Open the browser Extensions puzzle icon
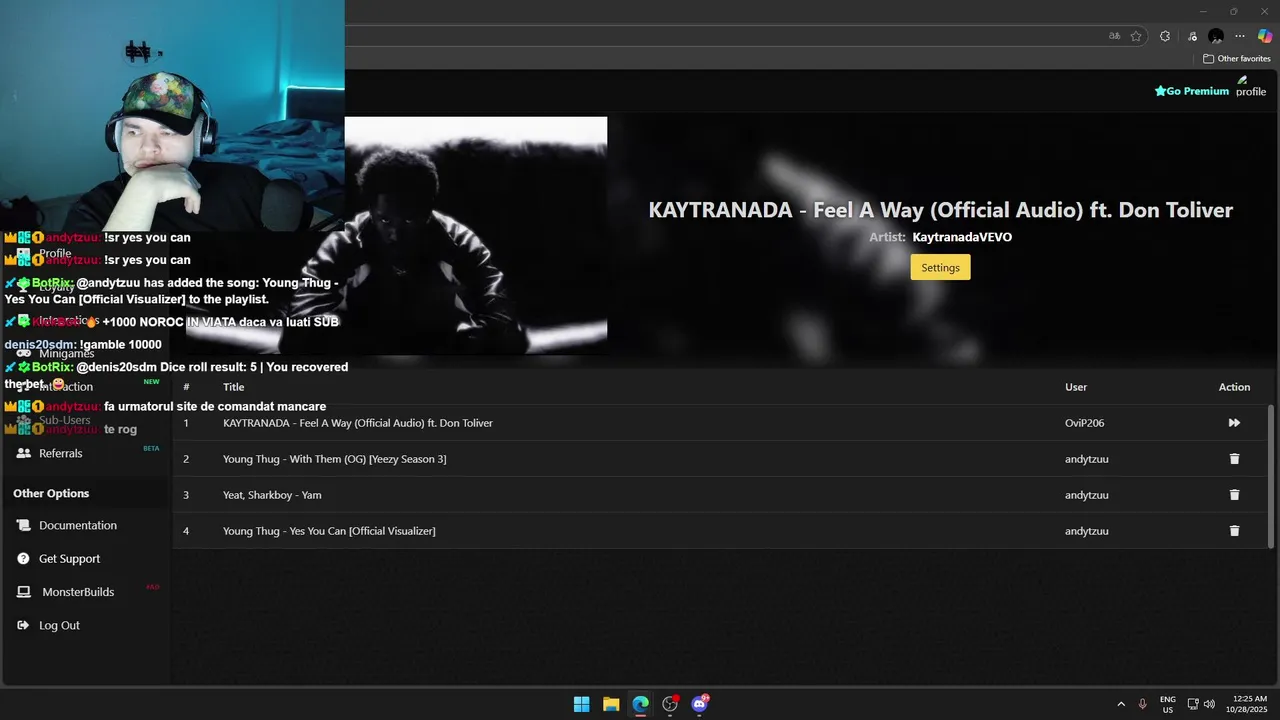 1165,36
